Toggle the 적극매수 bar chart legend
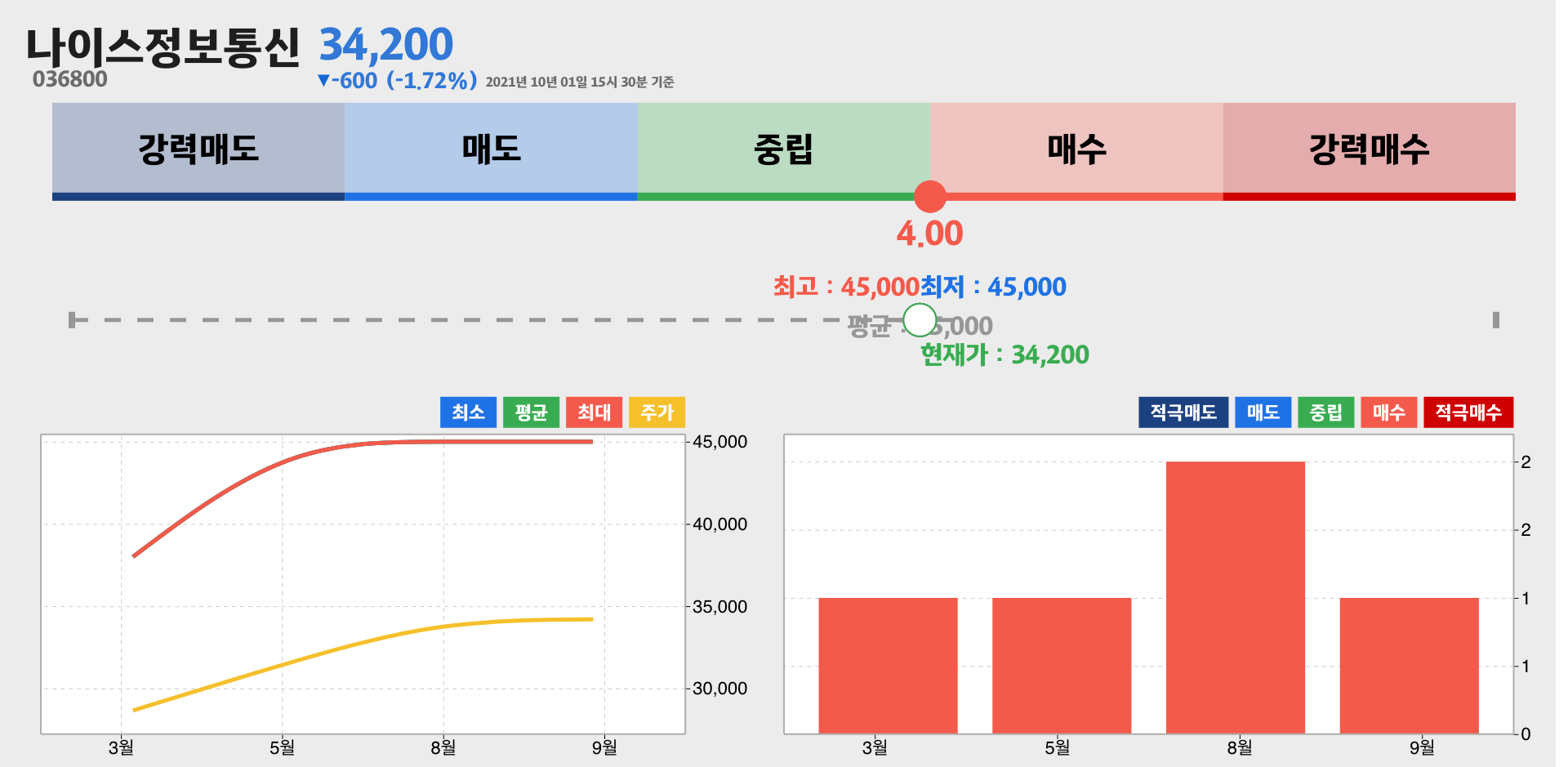 [1468, 412]
